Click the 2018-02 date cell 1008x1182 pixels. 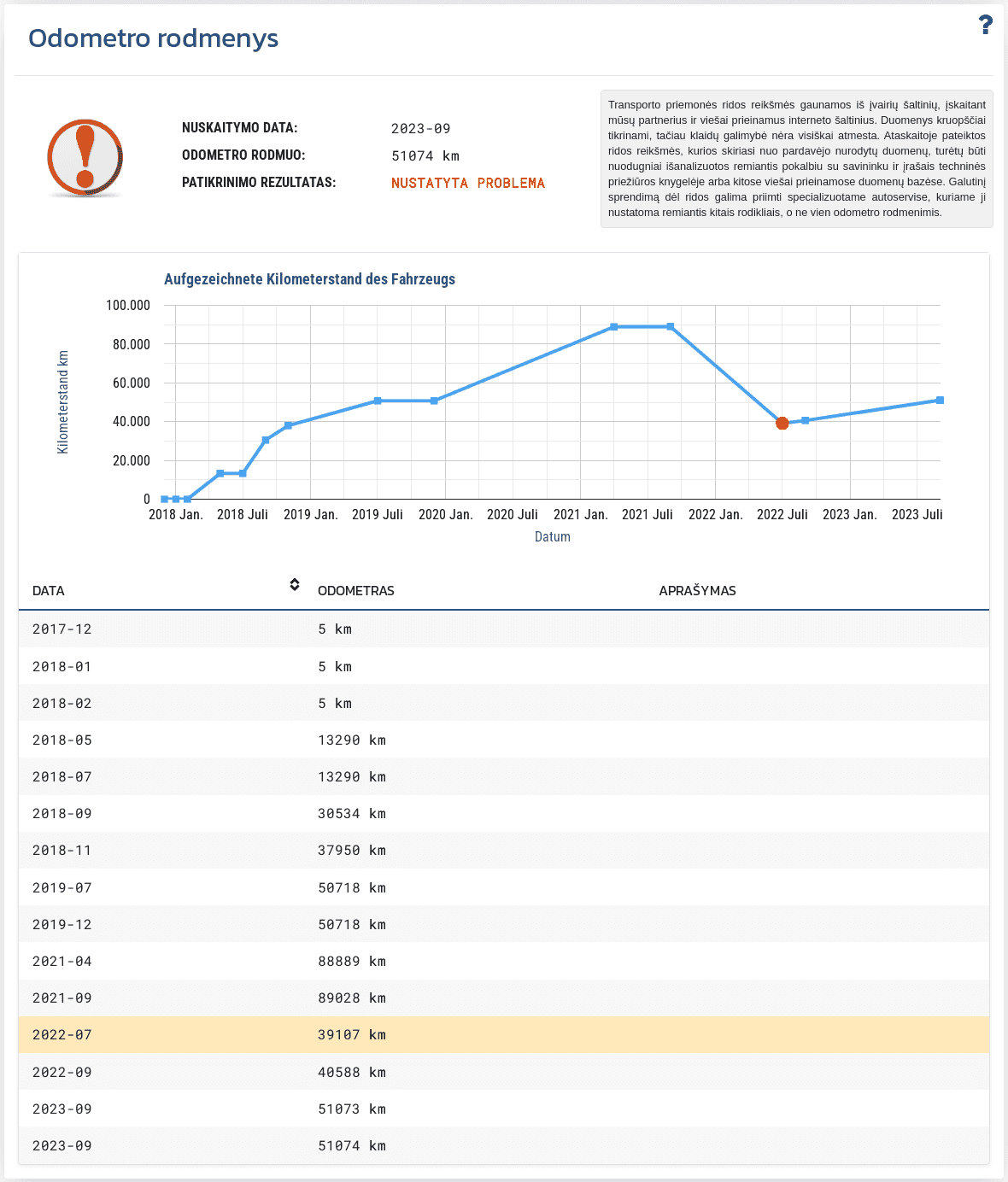(x=62, y=704)
